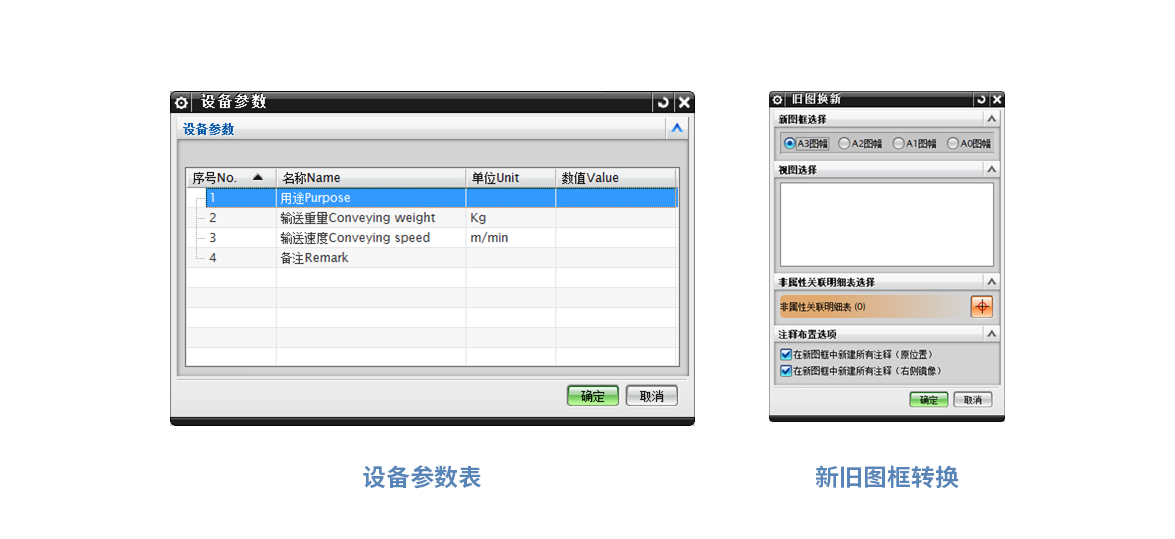1175x539 pixels.
Task: Collapse the 新图框选择 section
Action: tap(991, 119)
